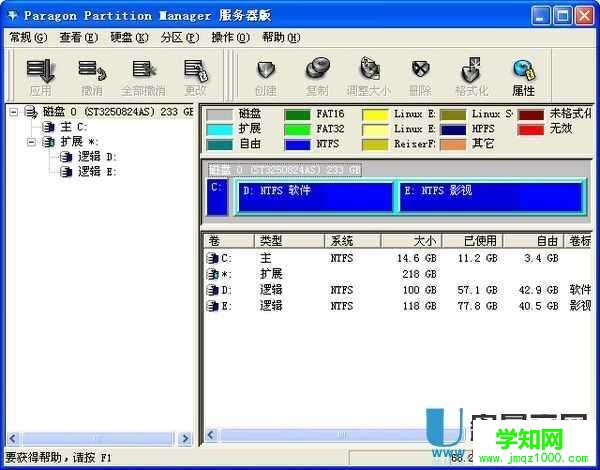Click the 42.9 GB free cell

click(x=538, y=290)
